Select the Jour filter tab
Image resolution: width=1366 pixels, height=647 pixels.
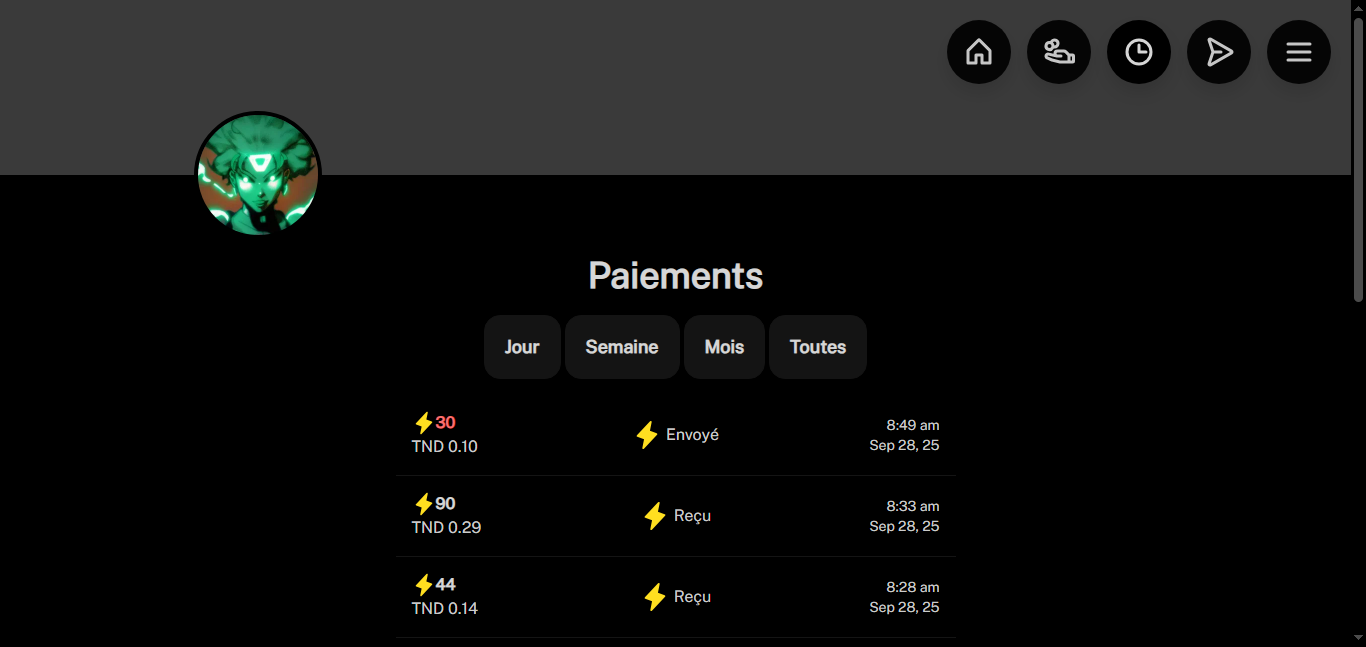[522, 347]
